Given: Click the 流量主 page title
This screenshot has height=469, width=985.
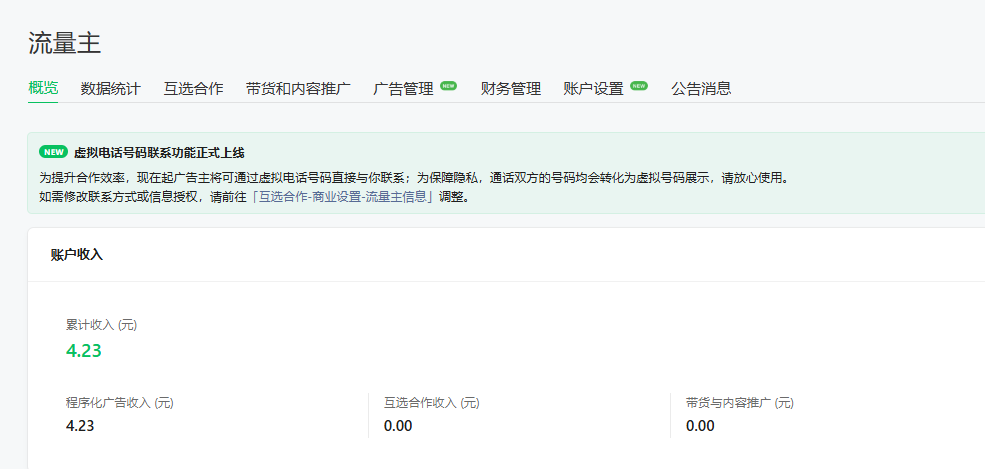Looking at the screenshot, I should pyautogui.click(x=65, y=43).
